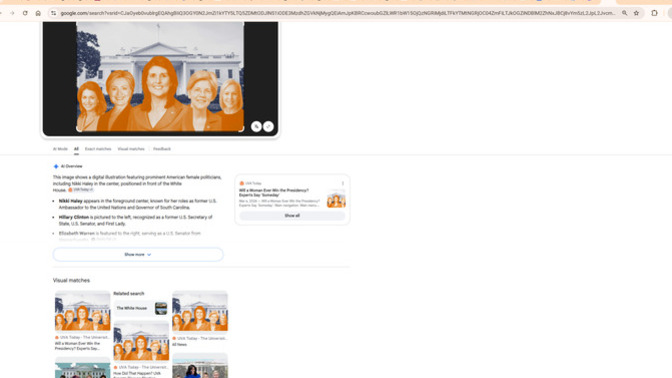Open the three-dot menu on USA Today card

pyautogui.click(x=342, y=183)
